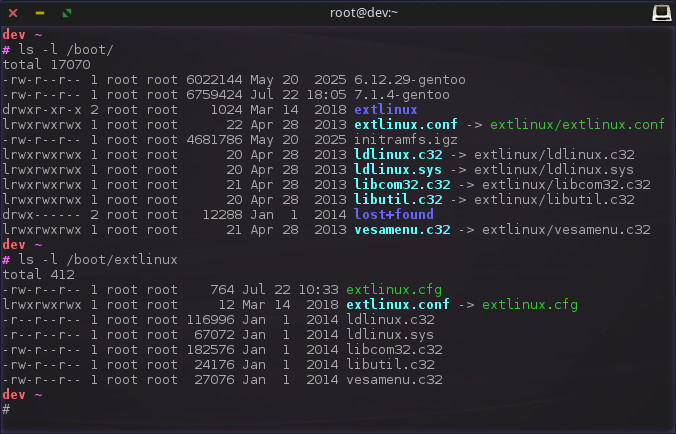Click the timestamp 18:05

326,95
